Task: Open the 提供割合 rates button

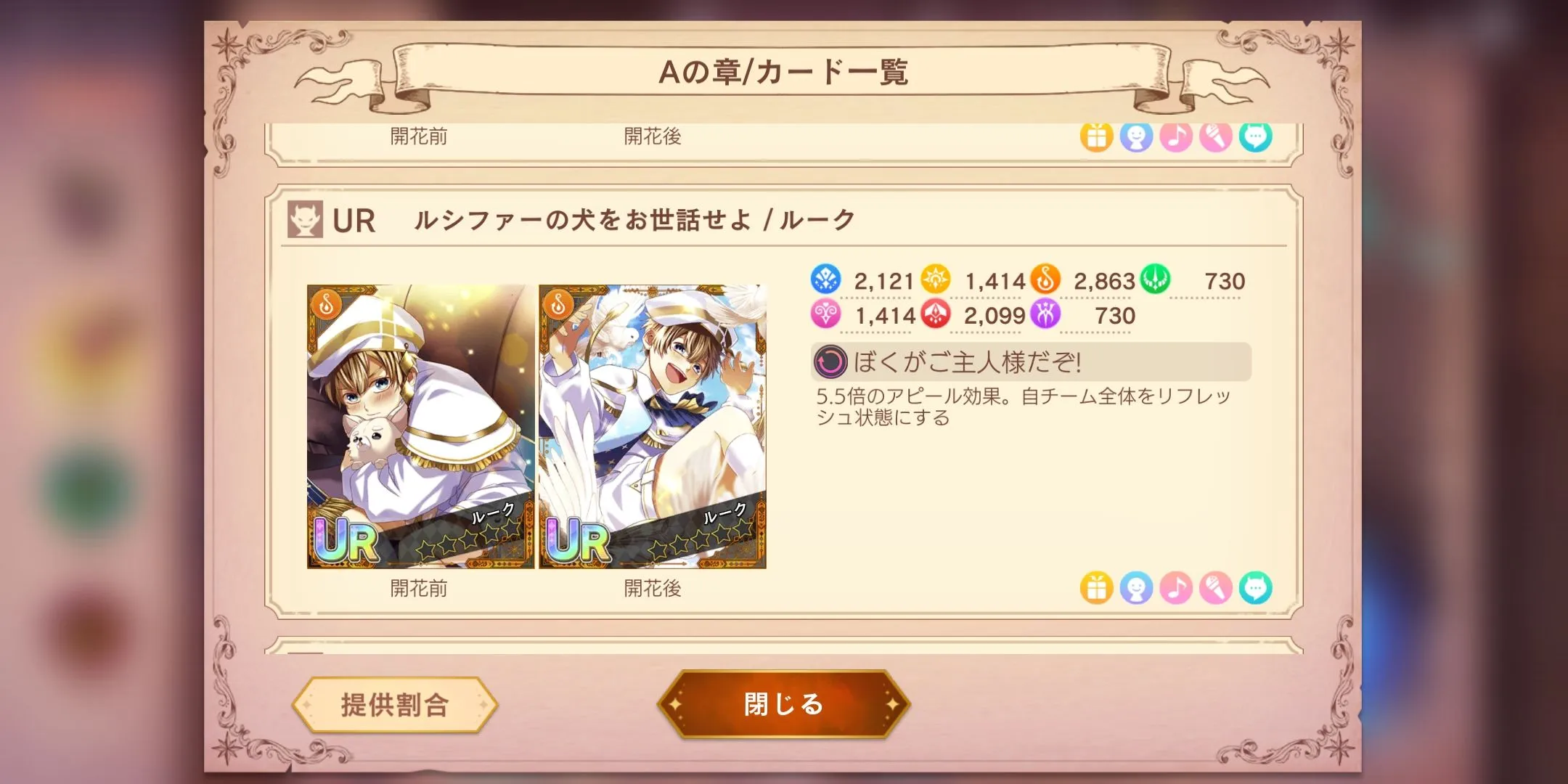Action: coord(395,705)
